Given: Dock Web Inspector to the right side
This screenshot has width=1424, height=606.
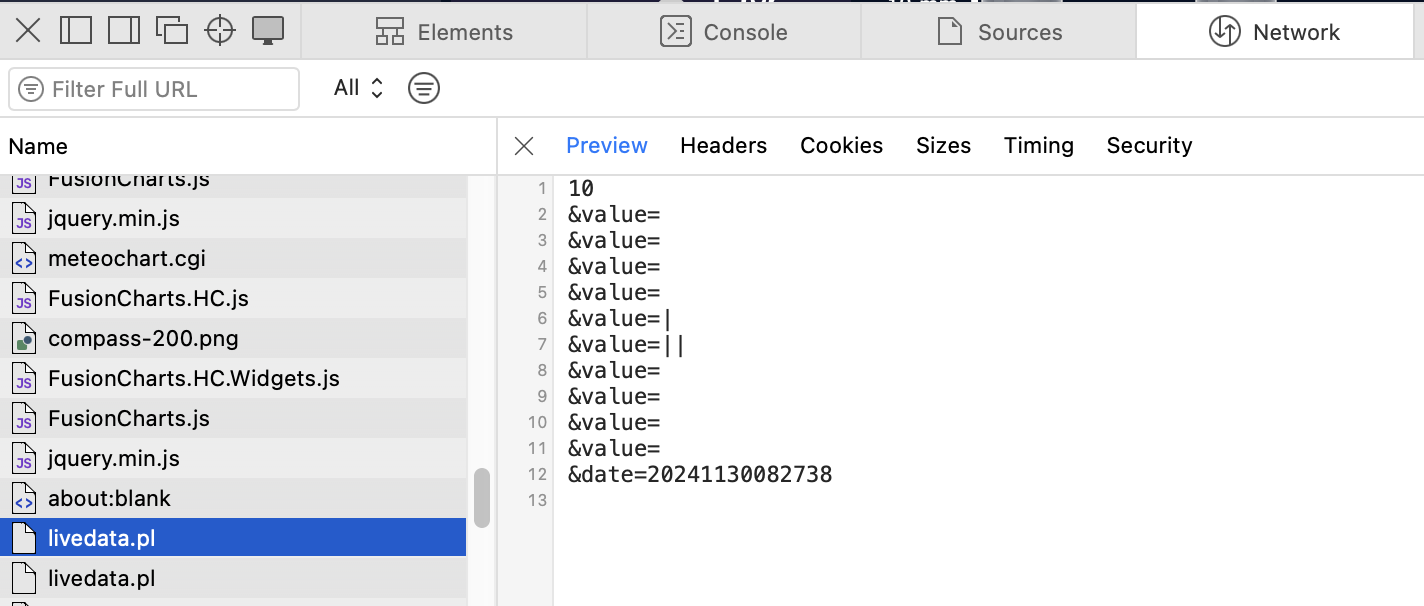Looking at the screenshot, I should pyautogui.click(x=124, y=31).
